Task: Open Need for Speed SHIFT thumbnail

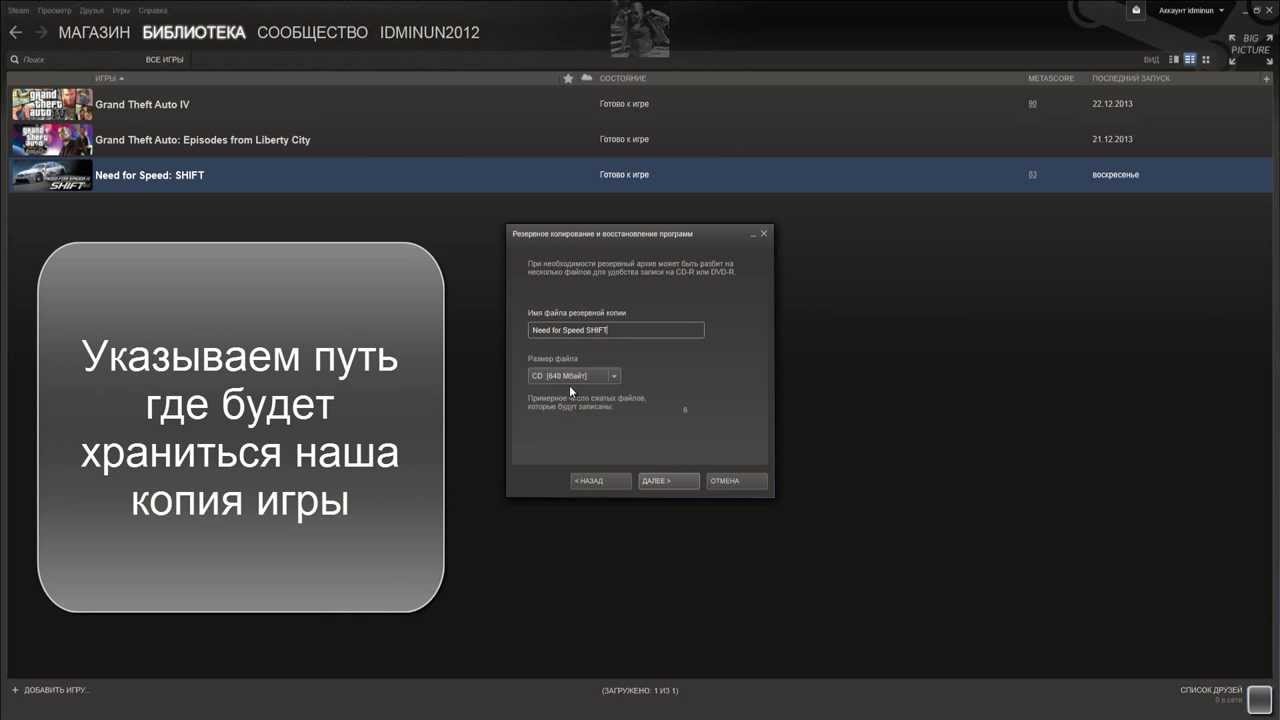Action: pyautogui.click(x=52, y=175)
